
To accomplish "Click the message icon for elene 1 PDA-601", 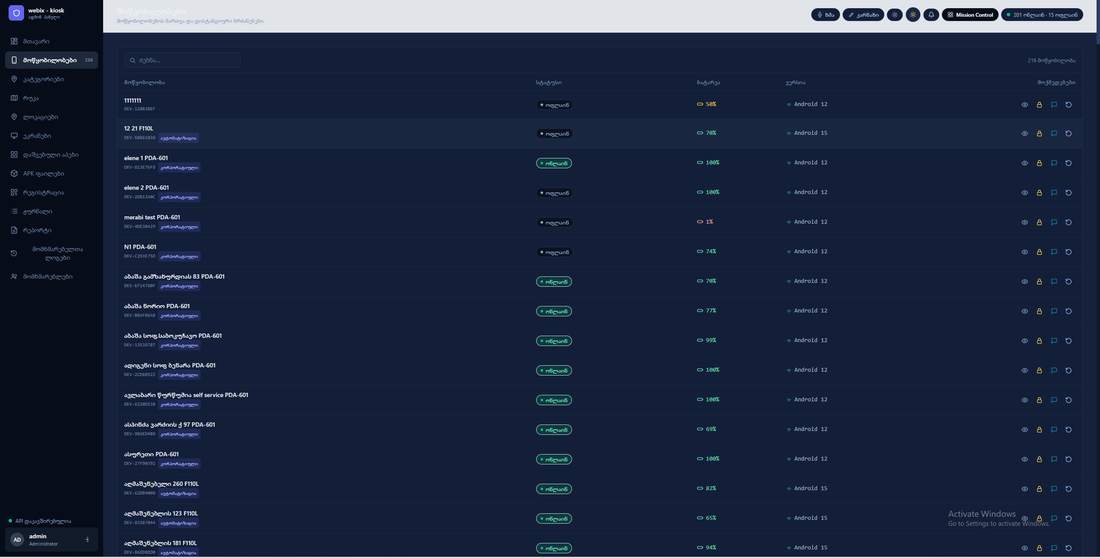I will pyautogui.click(x=1054, y=163).
